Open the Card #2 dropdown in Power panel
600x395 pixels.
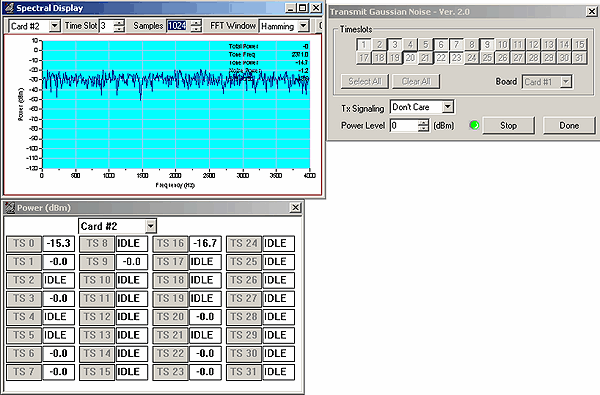pos(151,226)
